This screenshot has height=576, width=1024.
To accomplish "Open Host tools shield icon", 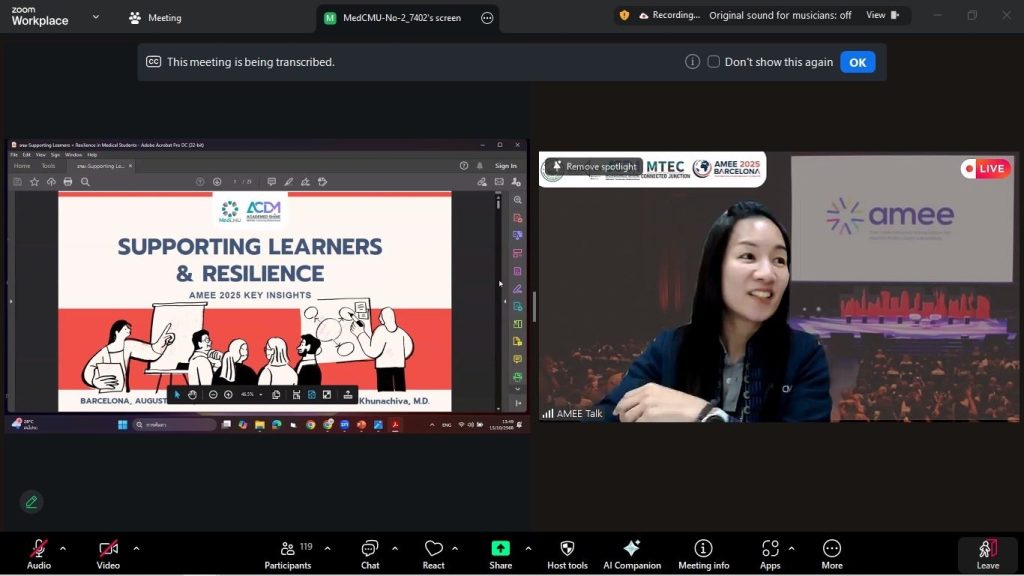I will click(567, 553).
